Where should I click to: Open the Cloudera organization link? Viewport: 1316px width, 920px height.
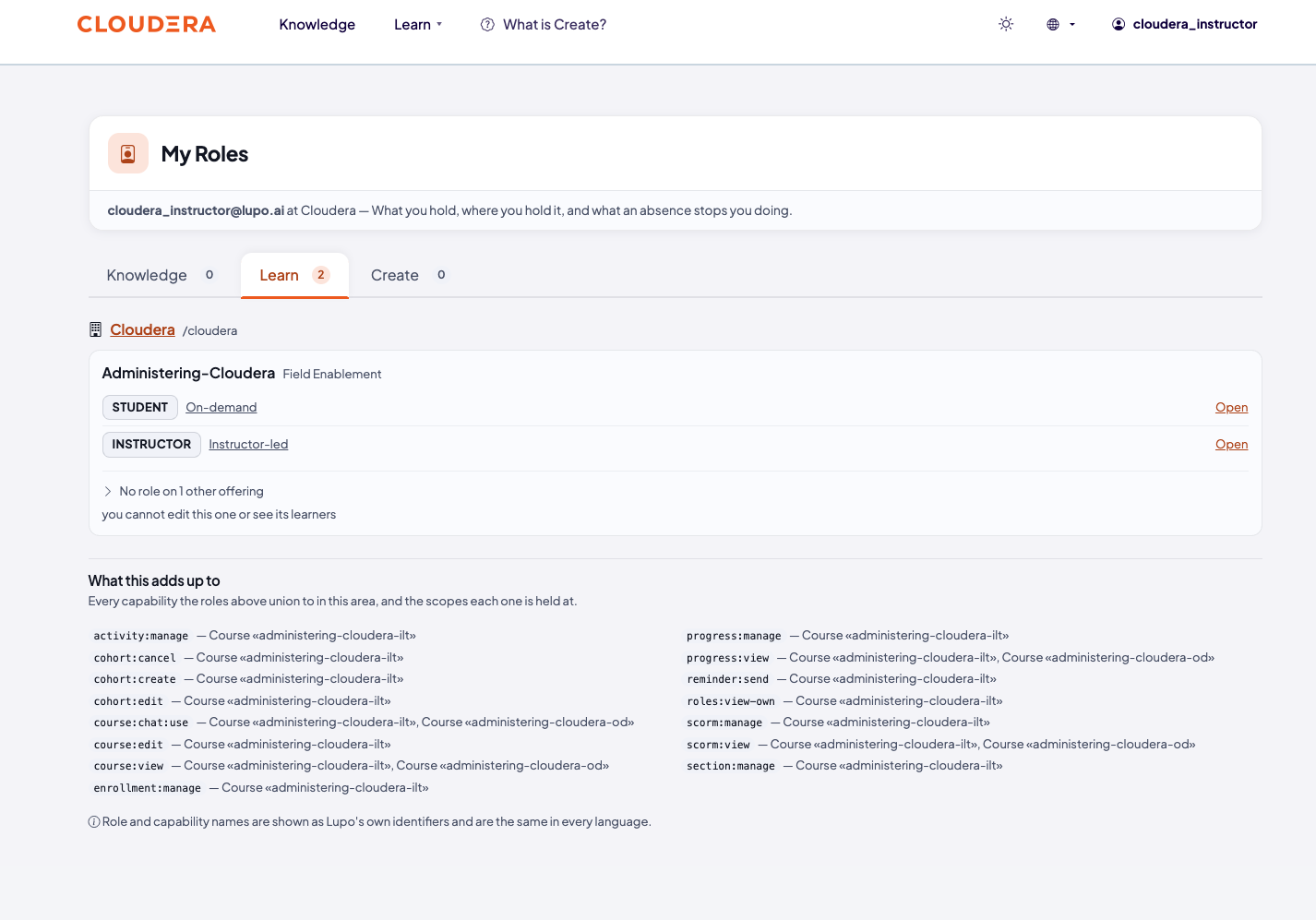pyautogui.click(x=142, y=329)
